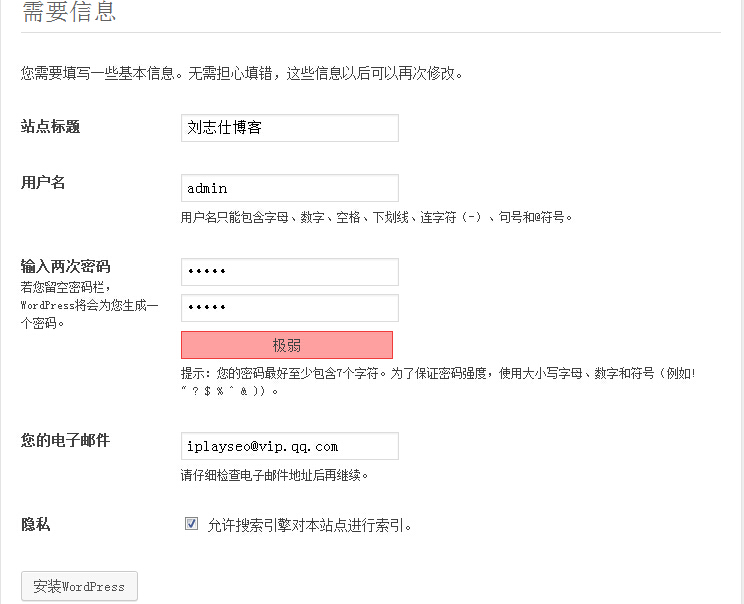Click the 输入两次密码 label

pyautogui.click(x=65, y=266)
